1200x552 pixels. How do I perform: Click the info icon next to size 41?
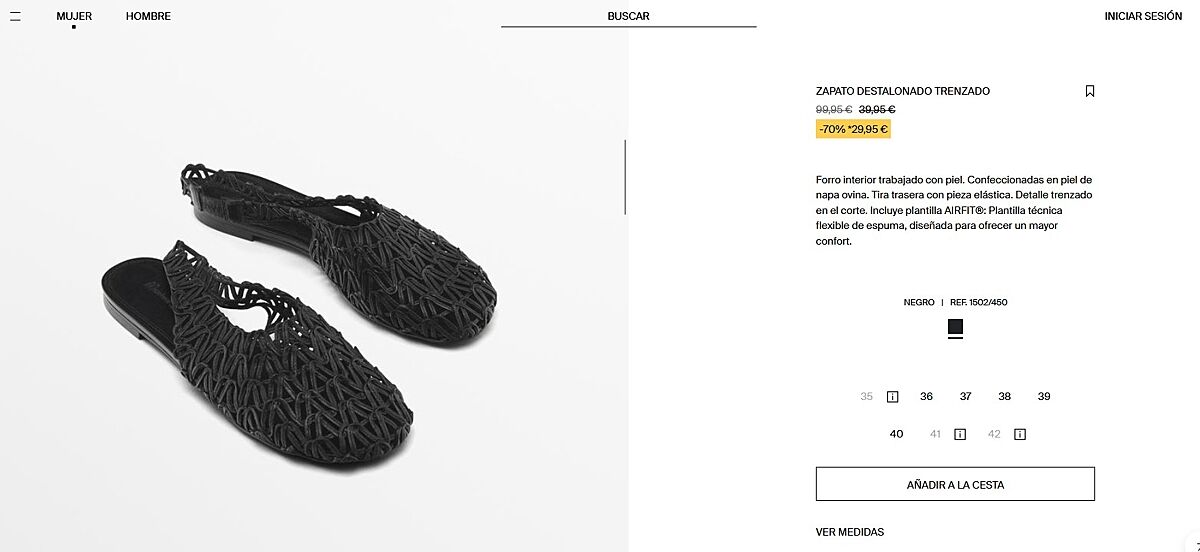[960, 435]
